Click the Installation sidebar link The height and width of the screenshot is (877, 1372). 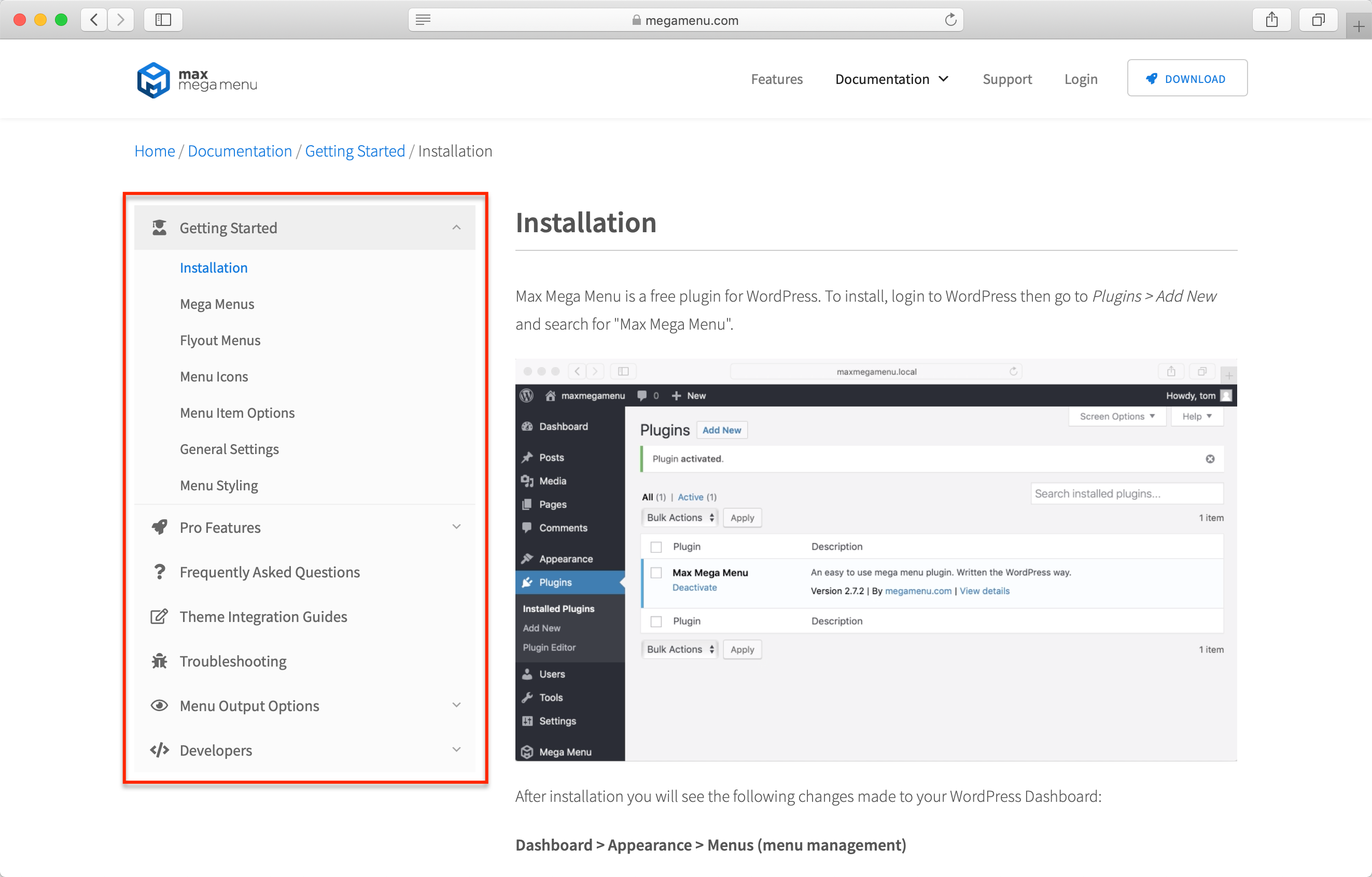click(x=214, y=267)
